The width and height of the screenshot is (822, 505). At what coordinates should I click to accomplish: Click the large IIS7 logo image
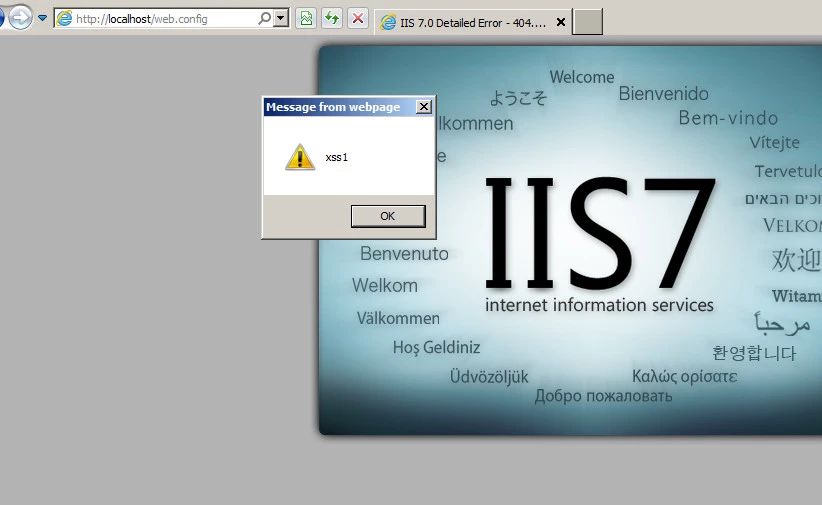tap(600, 233)
